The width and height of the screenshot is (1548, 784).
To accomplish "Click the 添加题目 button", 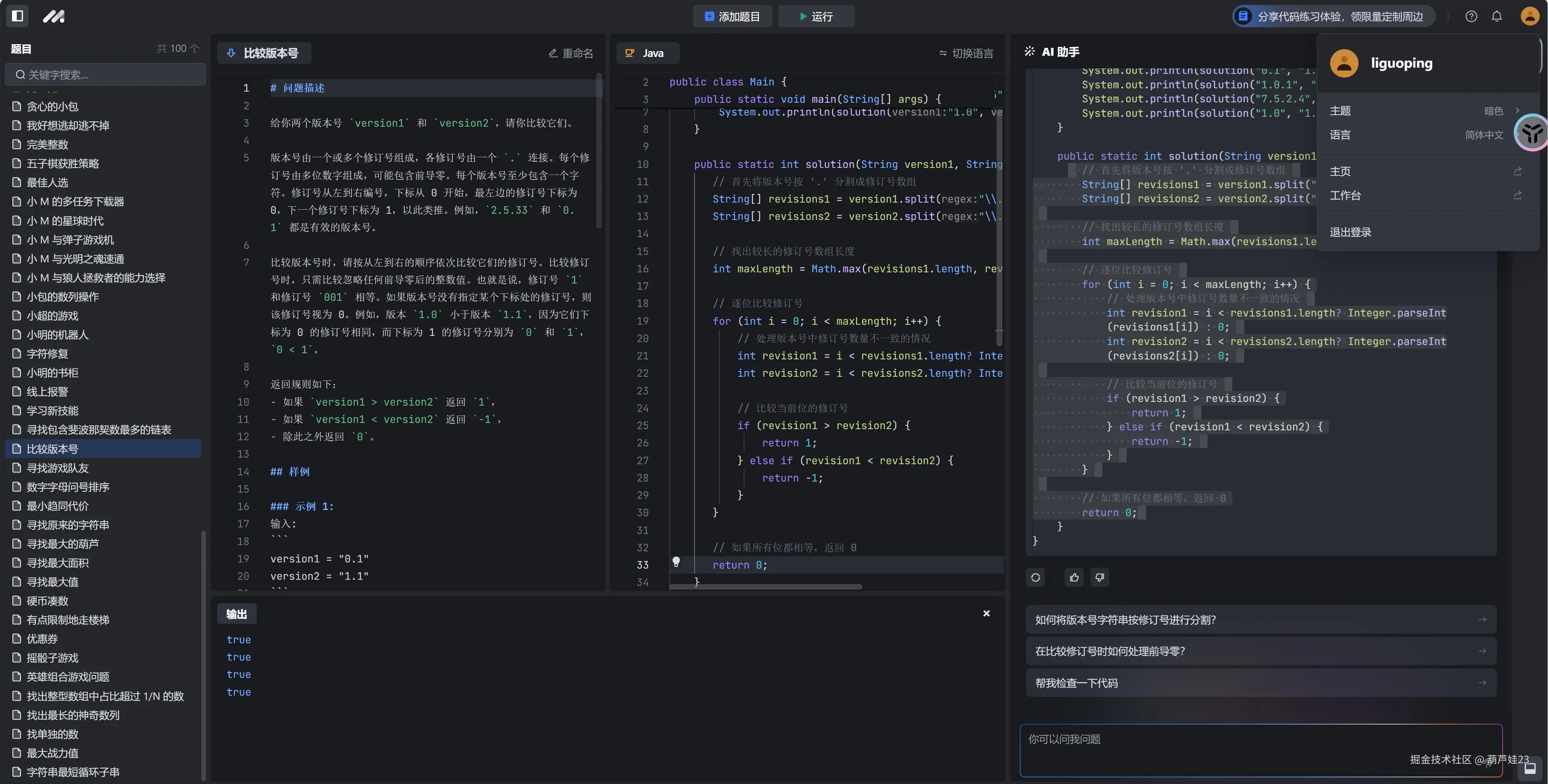I will tap(732, 16).
